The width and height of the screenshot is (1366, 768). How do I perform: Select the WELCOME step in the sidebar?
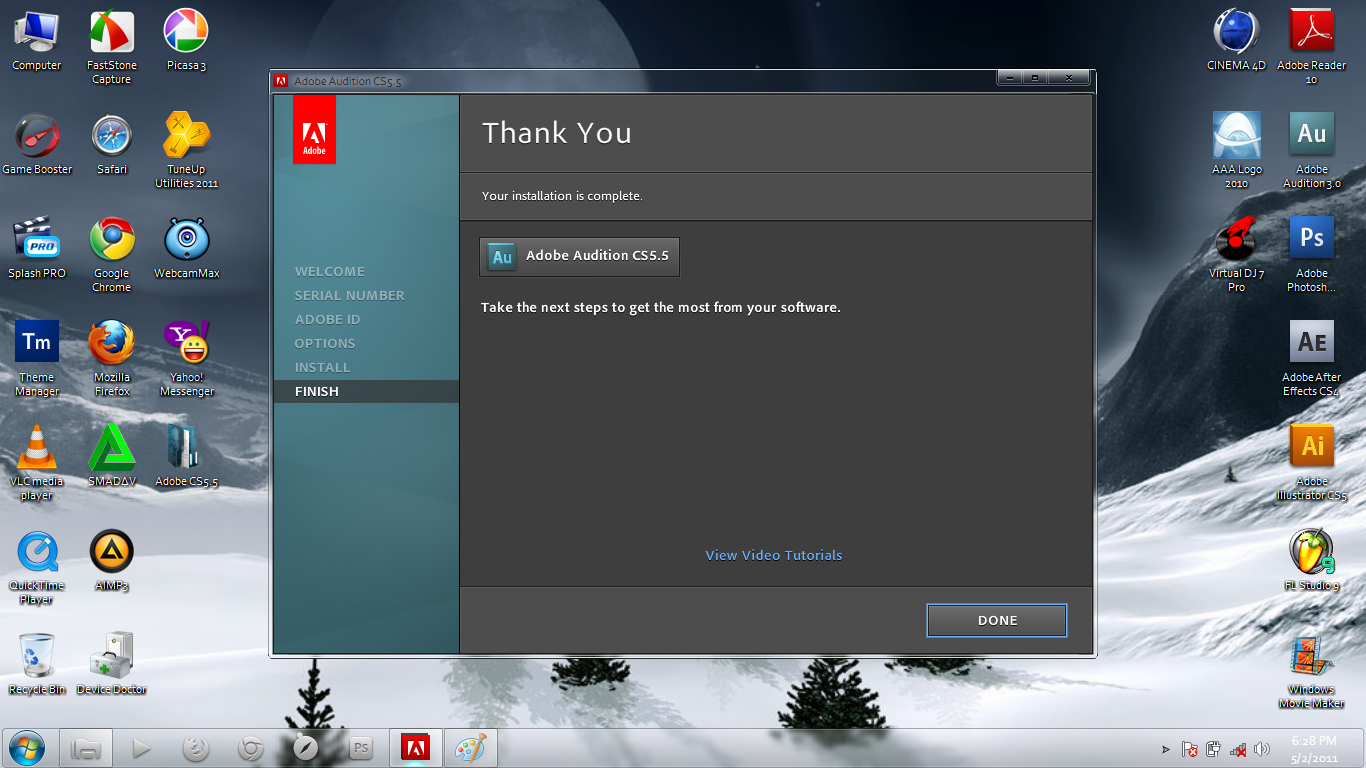click(x=329, y=271)
